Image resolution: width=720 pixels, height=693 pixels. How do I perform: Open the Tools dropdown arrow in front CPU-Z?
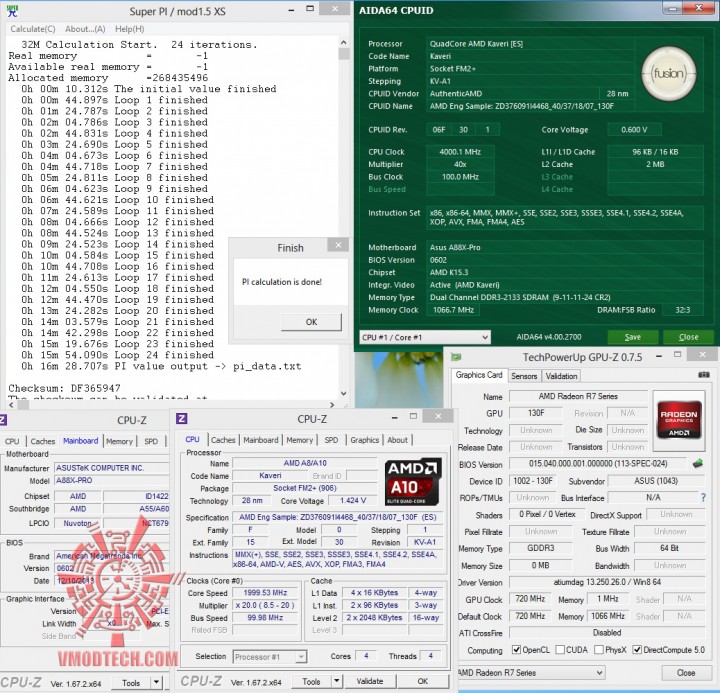coord(337,681)
